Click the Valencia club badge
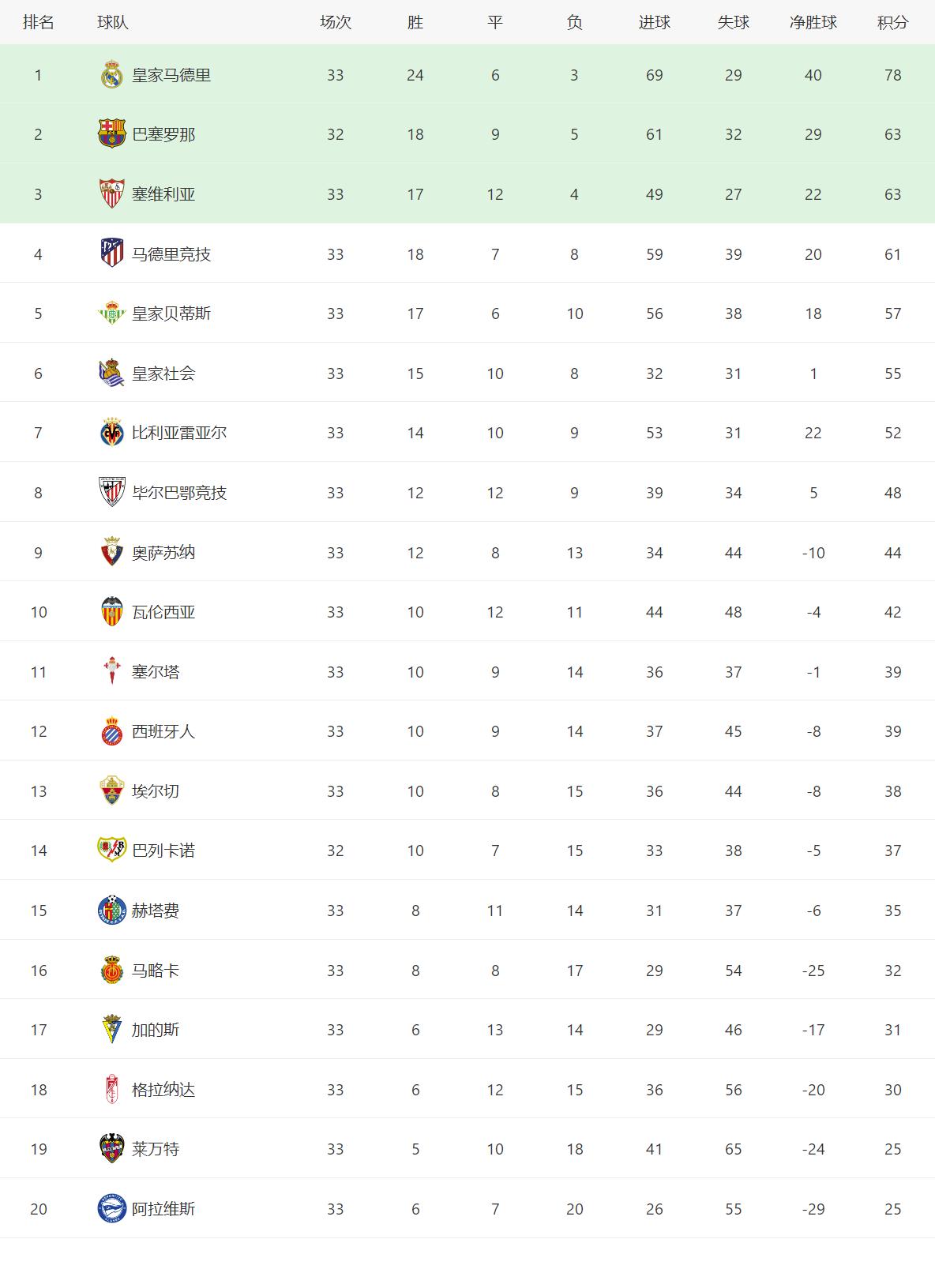This screenshot has height=1288, width=935. point(111,612)
